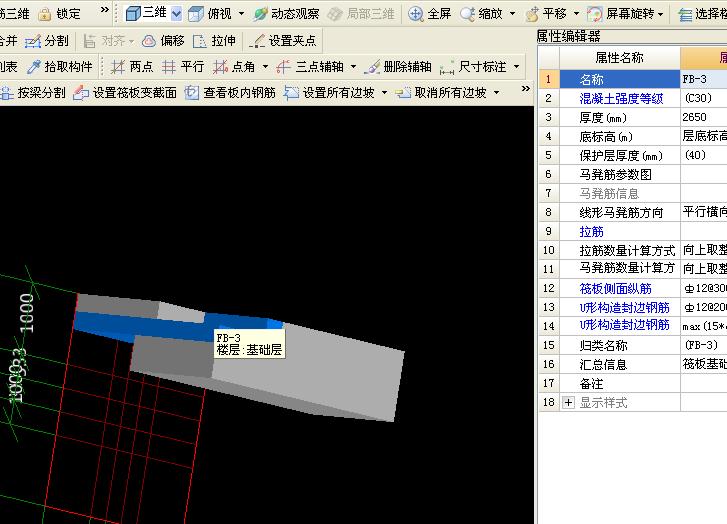Edit the FB-3 name value field
The width and height of the screenshot is (727, 524).
pyautogui.click(x=703, y=79)
